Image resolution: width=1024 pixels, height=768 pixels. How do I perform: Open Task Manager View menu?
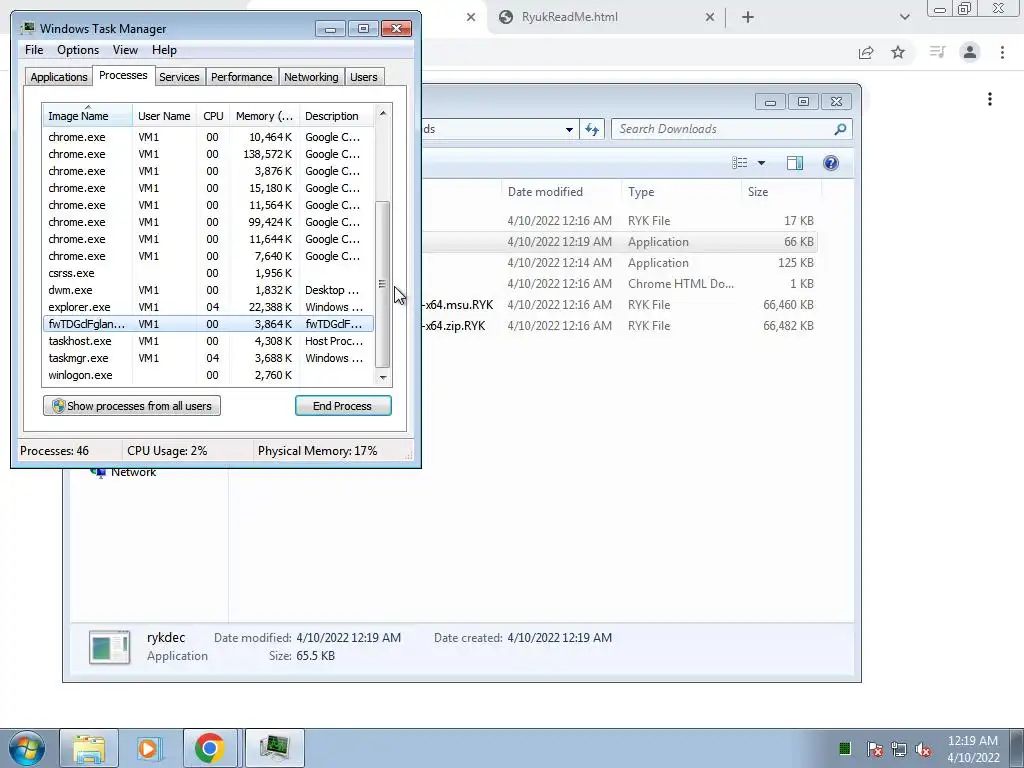coord(125,50)
